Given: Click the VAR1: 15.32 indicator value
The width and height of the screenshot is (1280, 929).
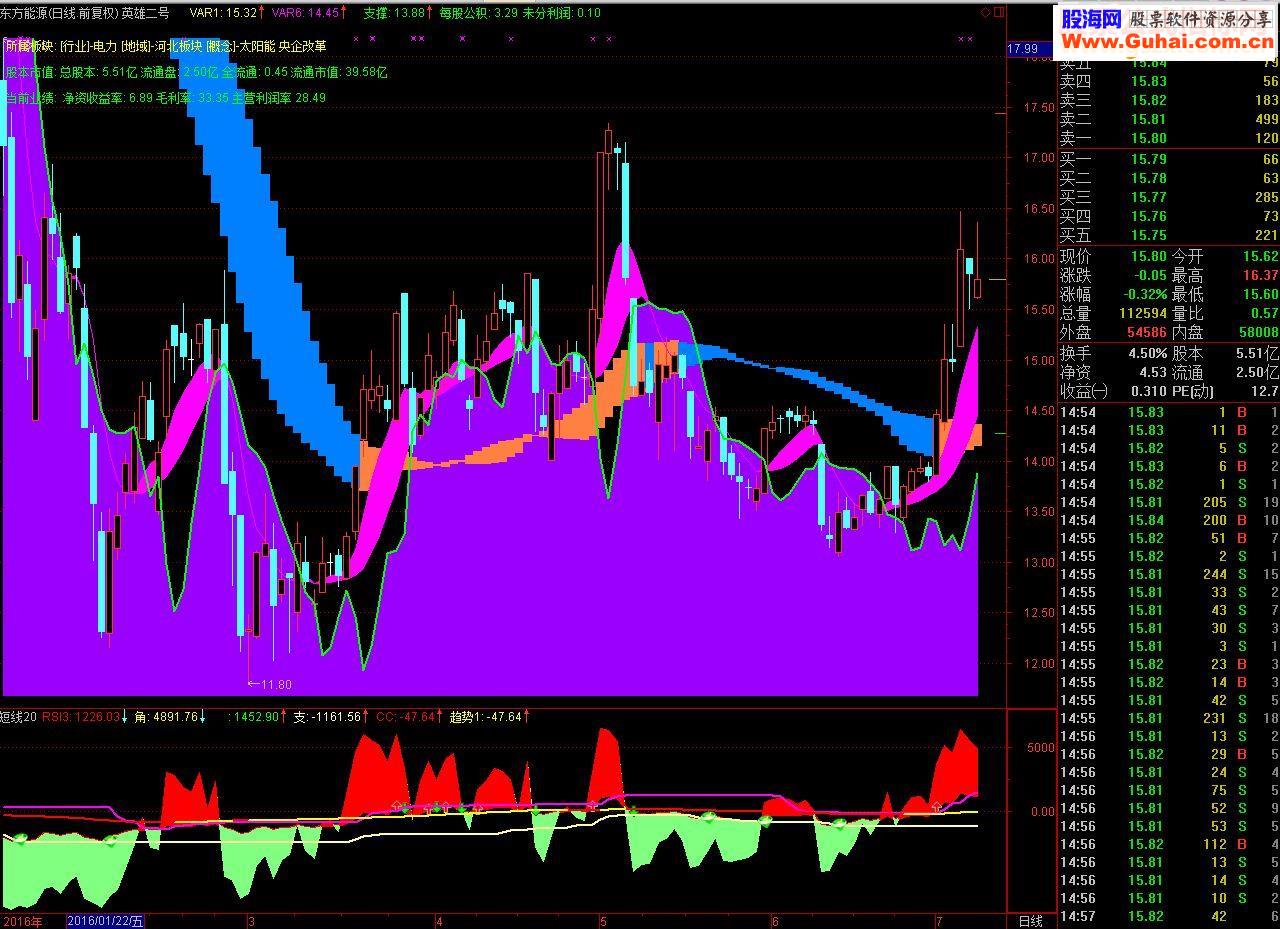Looking at the screenshot, I should tap(226, 13).
